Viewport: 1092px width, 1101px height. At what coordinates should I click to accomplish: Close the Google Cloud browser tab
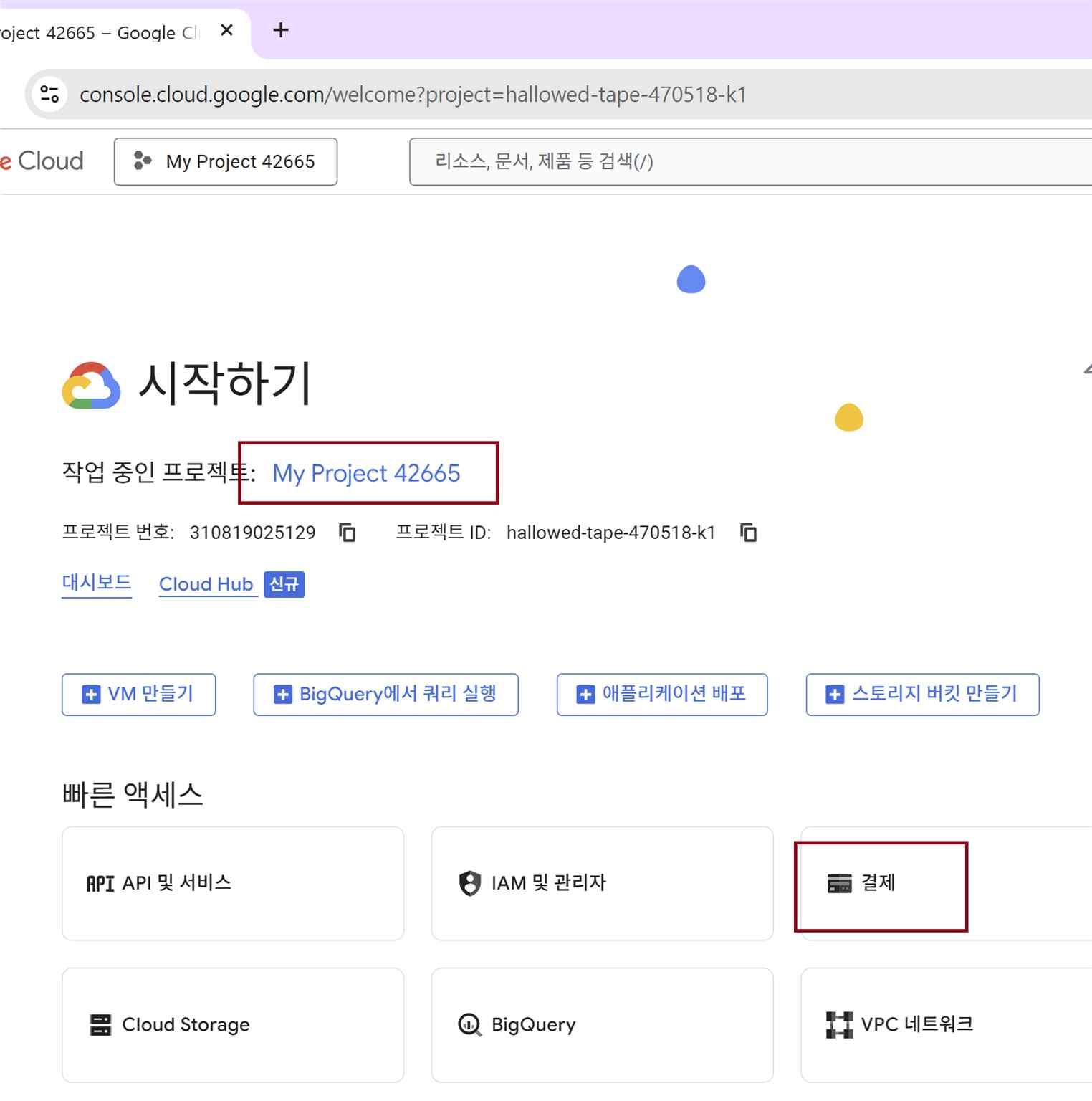[226, 30]
